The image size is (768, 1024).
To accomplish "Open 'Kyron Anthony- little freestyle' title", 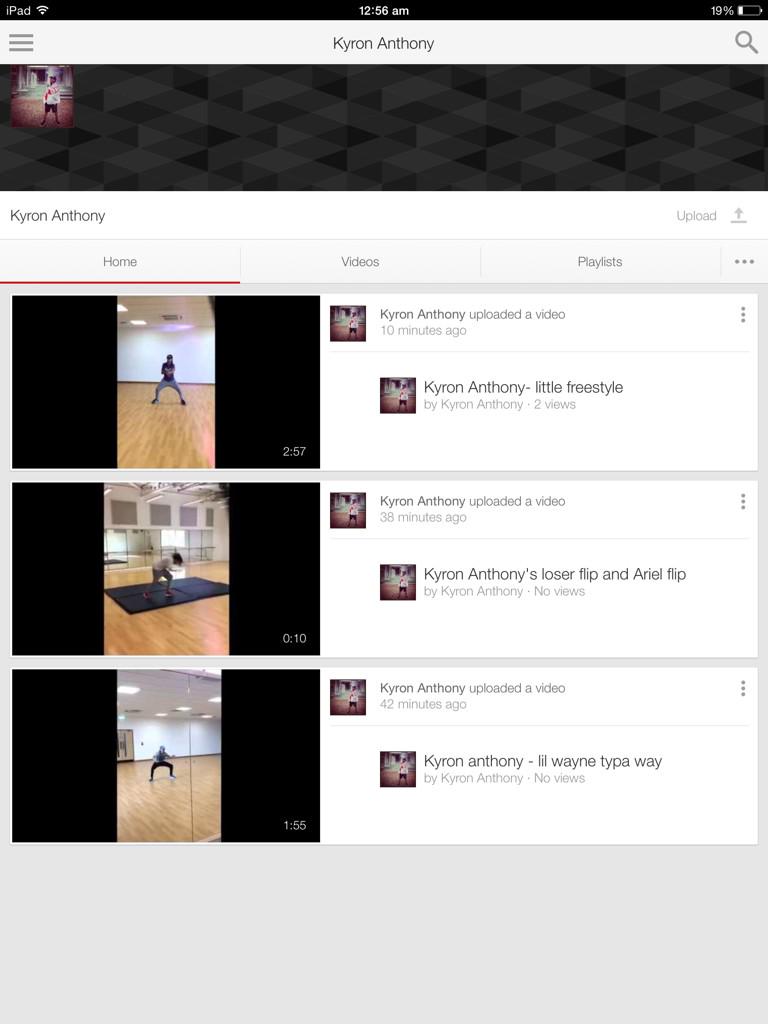I will (x=523, y=387).
